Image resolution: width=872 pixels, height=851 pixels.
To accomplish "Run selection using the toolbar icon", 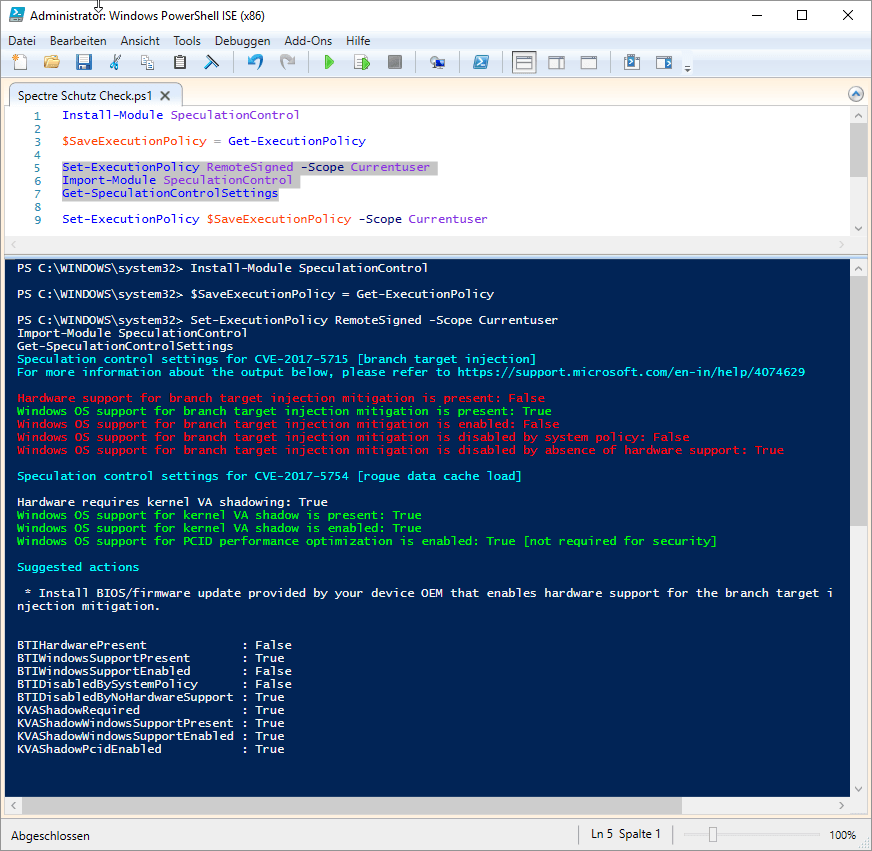I will [361, 63].
